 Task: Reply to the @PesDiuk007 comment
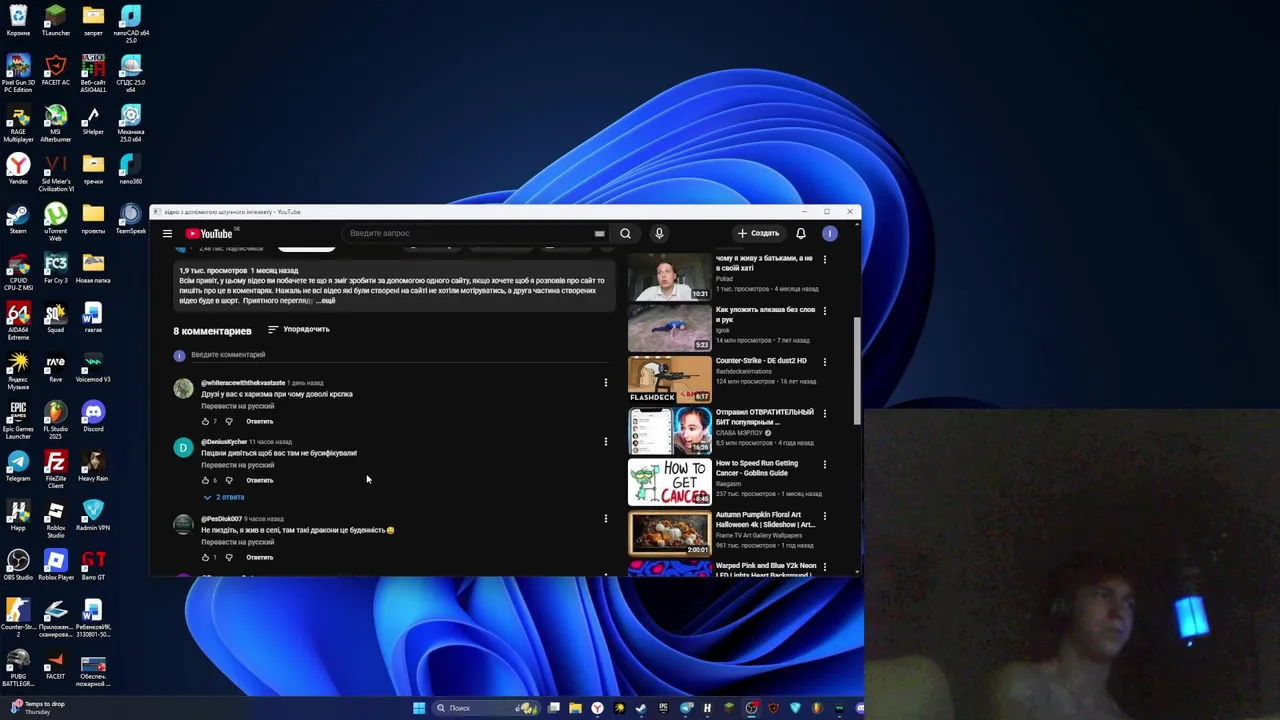(260, 557)
